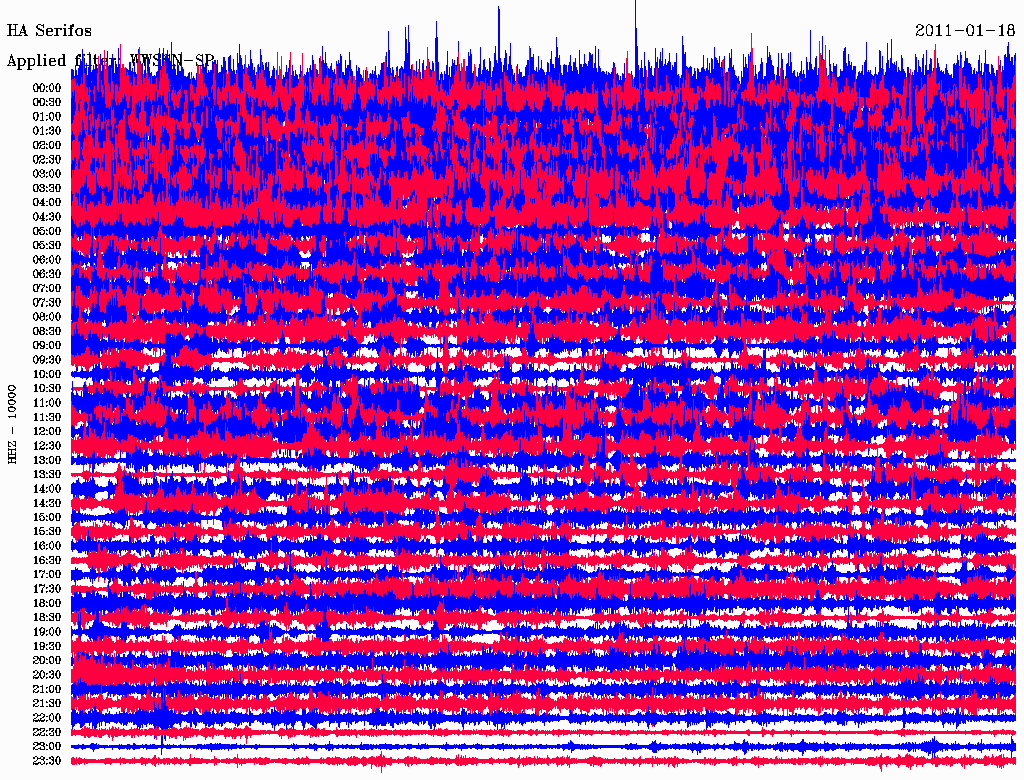Click the 17:30 time row label
The height and width of the screenshot is (780, 1024).
pos(47,589)
